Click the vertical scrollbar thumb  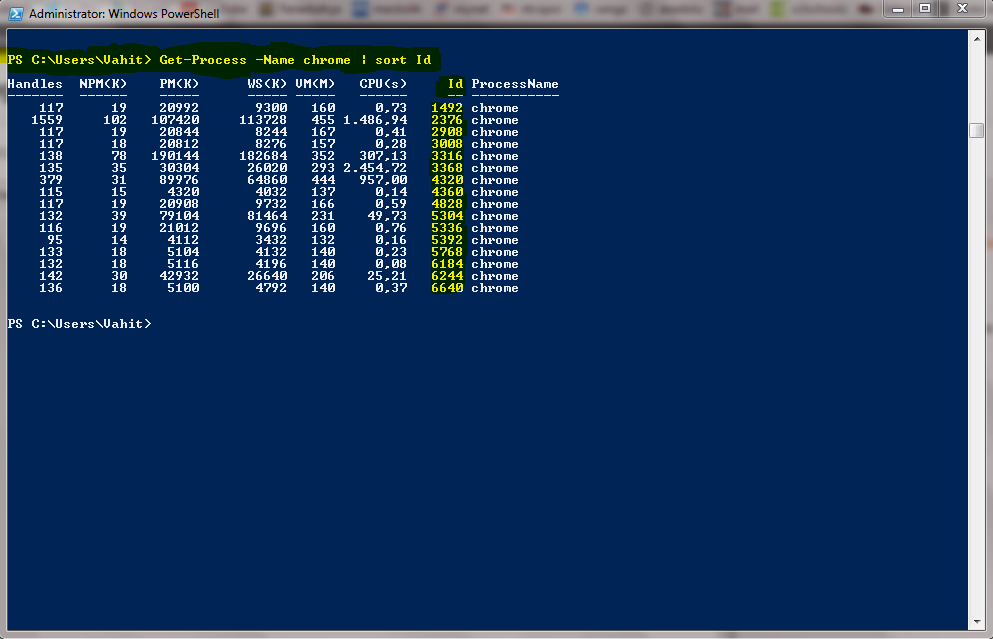coord(977,130)
